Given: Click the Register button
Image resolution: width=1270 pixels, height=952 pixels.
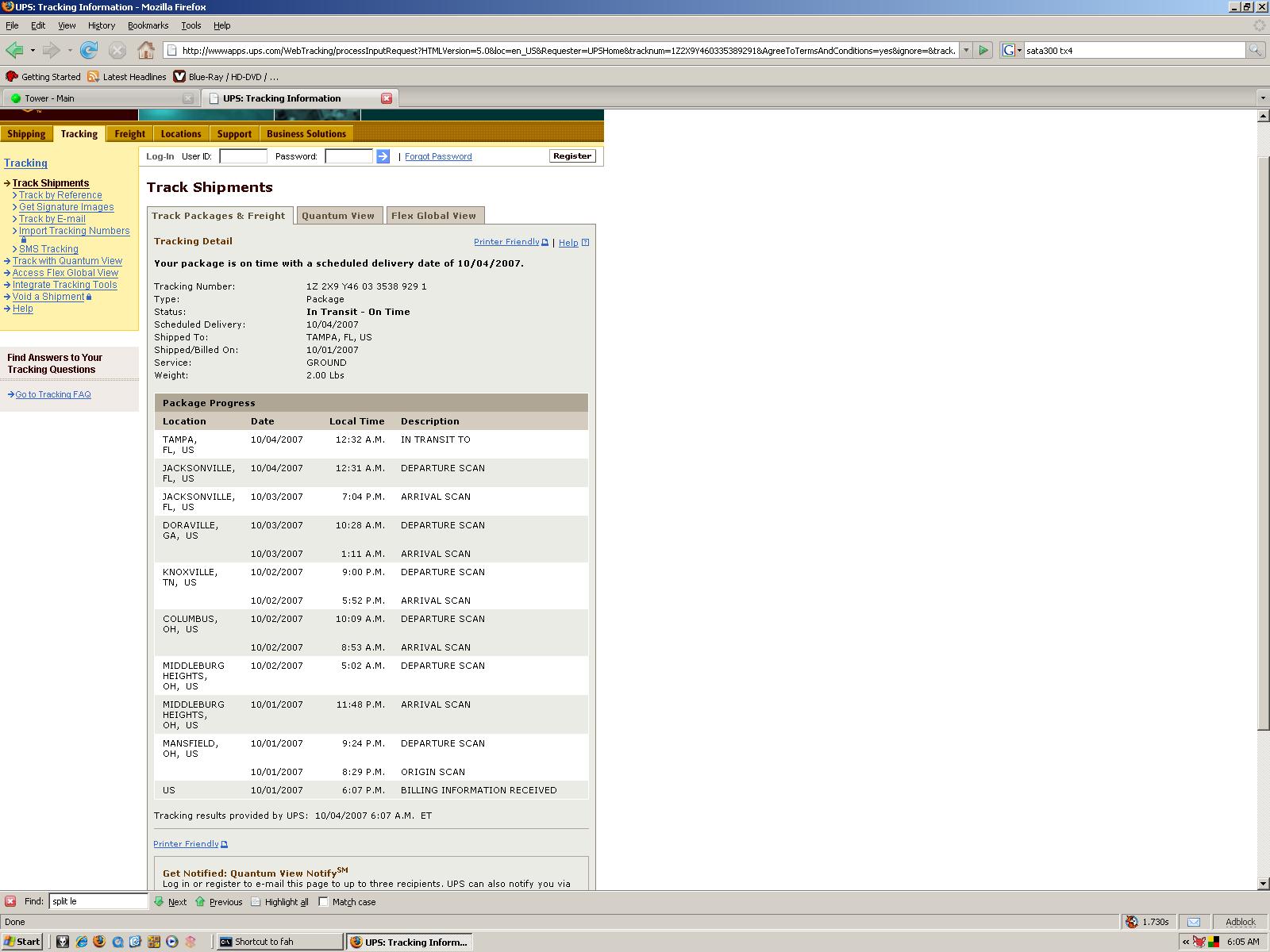Looking at the screenshot, I should pos(571,156).
